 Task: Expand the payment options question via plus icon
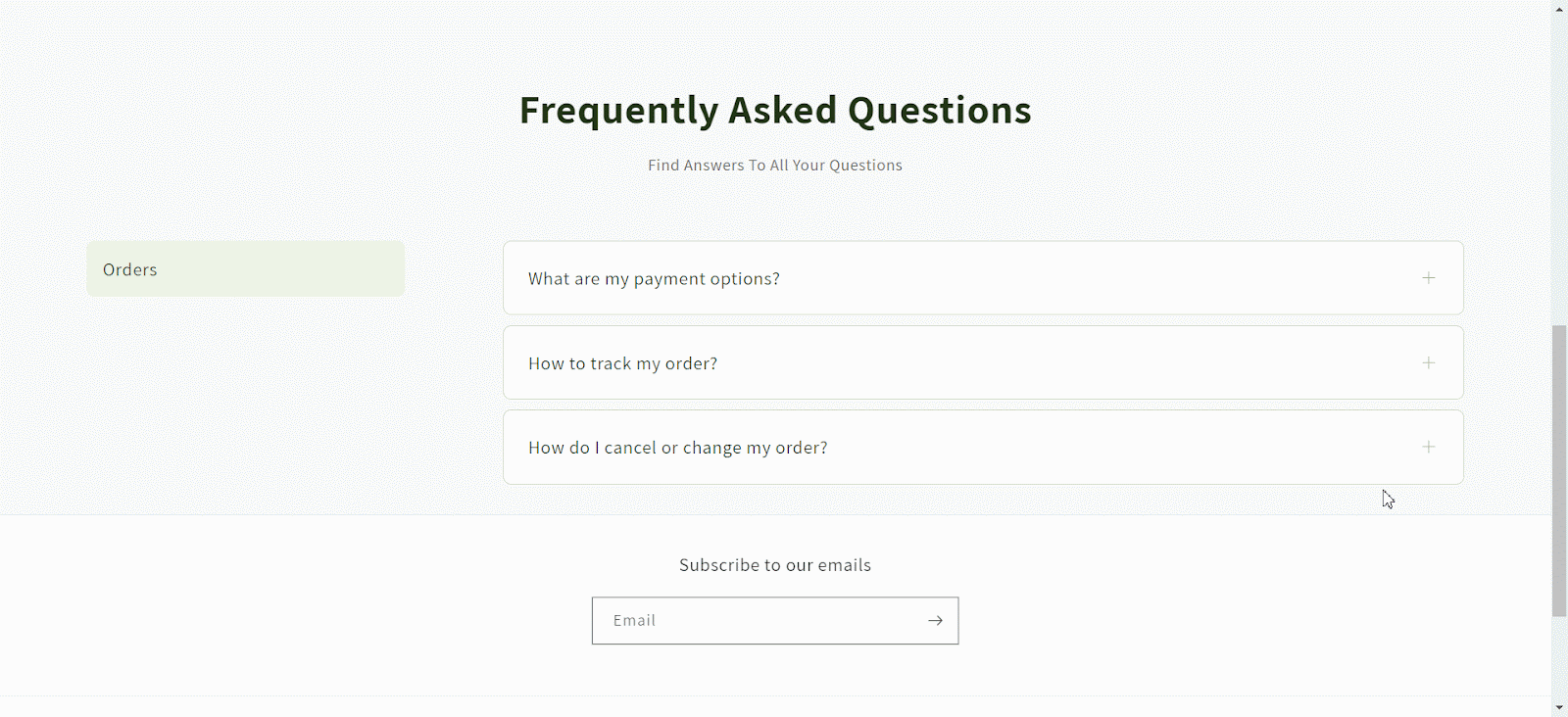click(x=1429, y=278)
